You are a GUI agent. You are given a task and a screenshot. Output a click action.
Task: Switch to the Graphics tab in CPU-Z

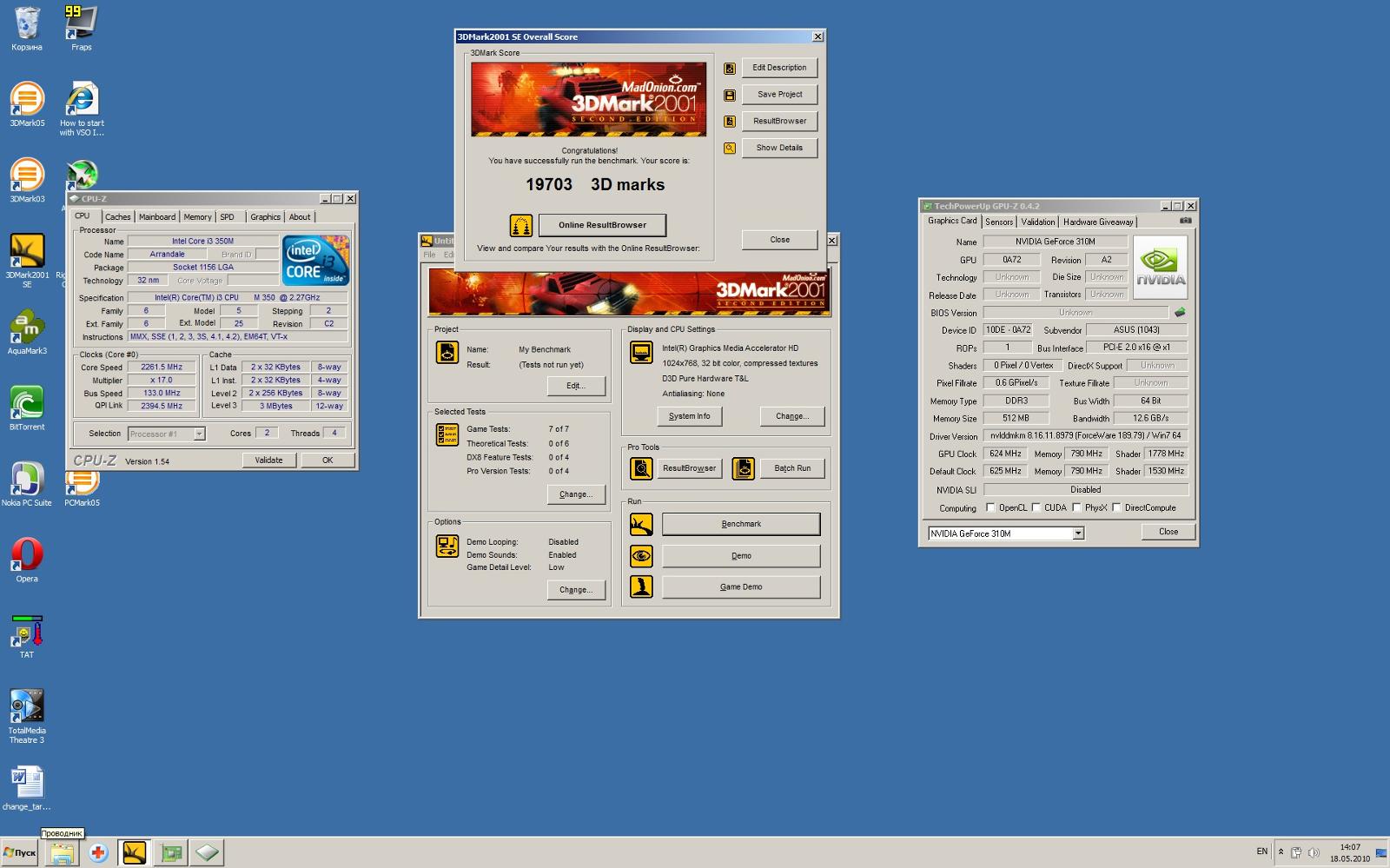tap(266, 217)
